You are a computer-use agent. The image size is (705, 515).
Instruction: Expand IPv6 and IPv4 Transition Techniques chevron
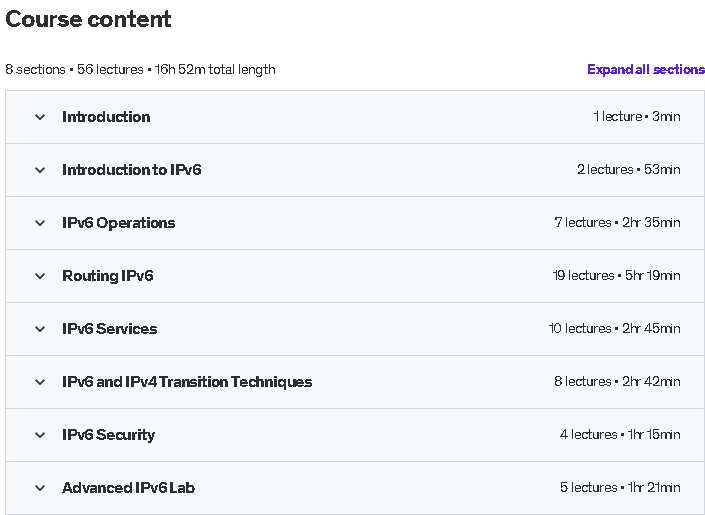tap(40, 382)
